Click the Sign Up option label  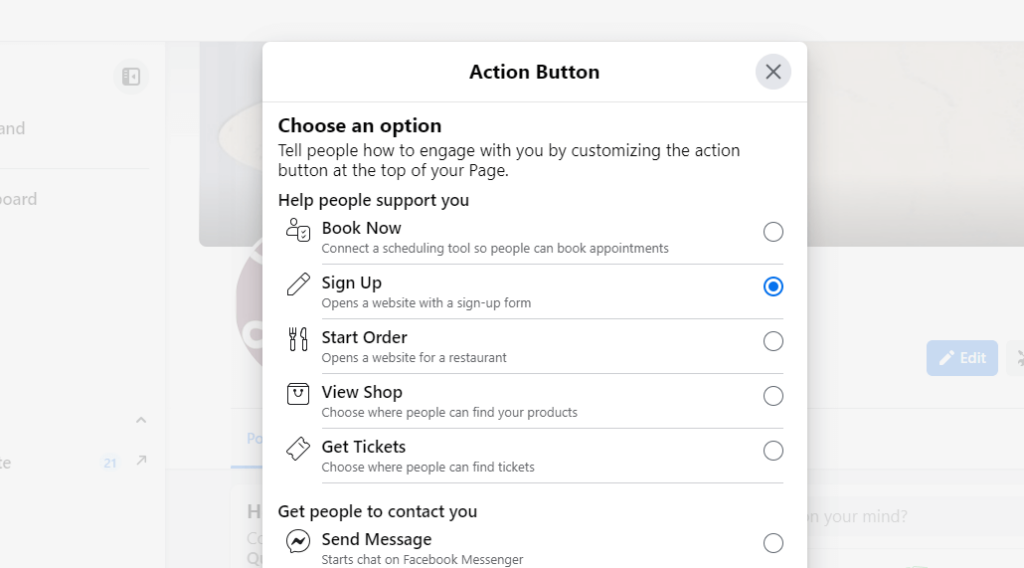[352, 283]
